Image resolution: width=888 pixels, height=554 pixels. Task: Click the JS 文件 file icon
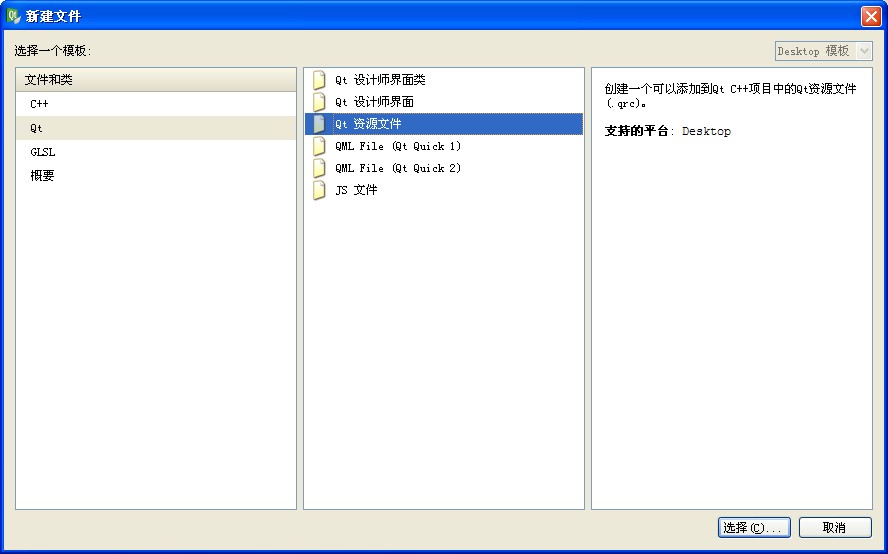pyautogui.click(x=319, y=190)
